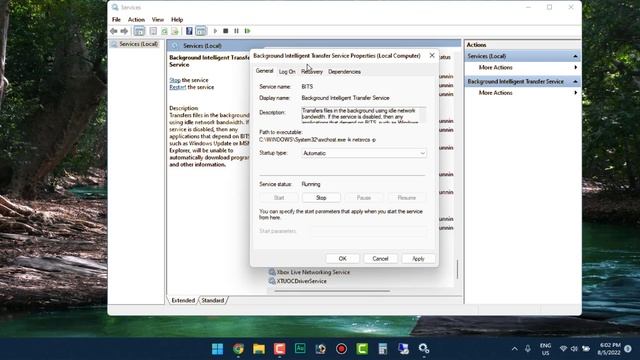Screen dimensions: 640x360
Task: Click red record button taskbar icon
Action: click(x=341, y=349)
